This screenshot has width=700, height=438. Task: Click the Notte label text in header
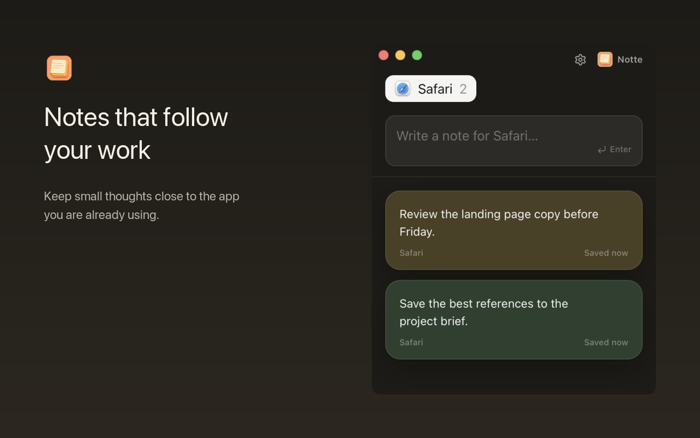(x=629, y=59)
